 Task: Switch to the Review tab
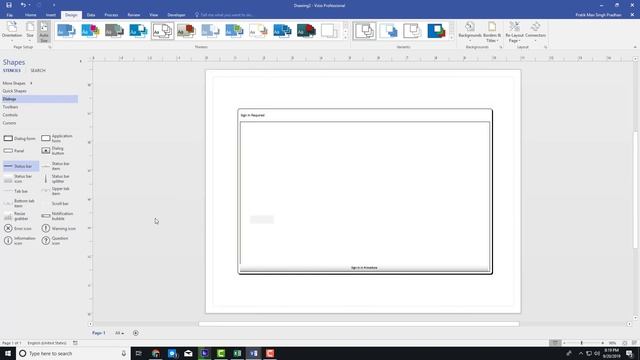(x=133, y=15)
